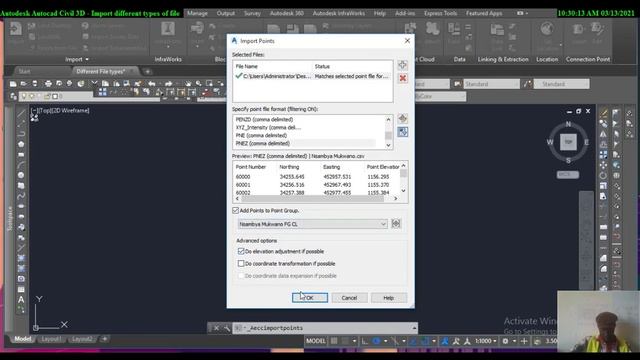
Task: Toggle Add Points to Point Group checkbox
Action: [x=236, y=210]
